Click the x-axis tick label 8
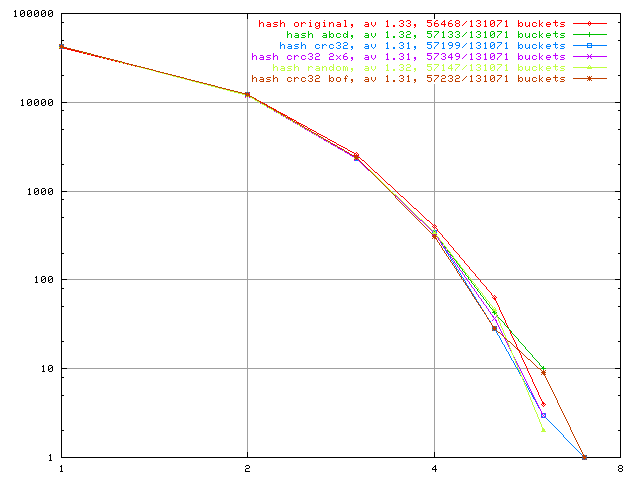640x480 pixels. pyautogui.click(x=620, y=467)
